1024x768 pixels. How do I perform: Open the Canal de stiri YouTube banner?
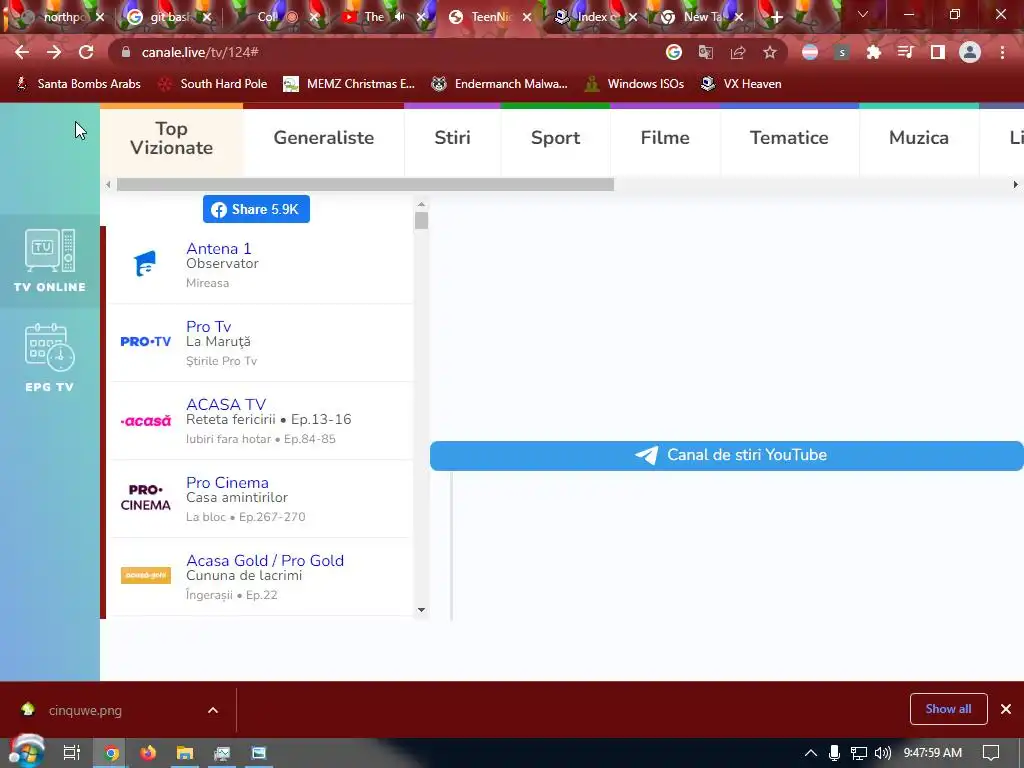[726, 455]
